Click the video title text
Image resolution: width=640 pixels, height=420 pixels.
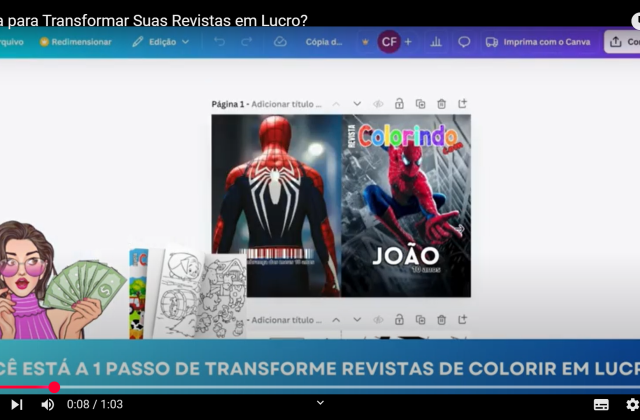point(154,20)
